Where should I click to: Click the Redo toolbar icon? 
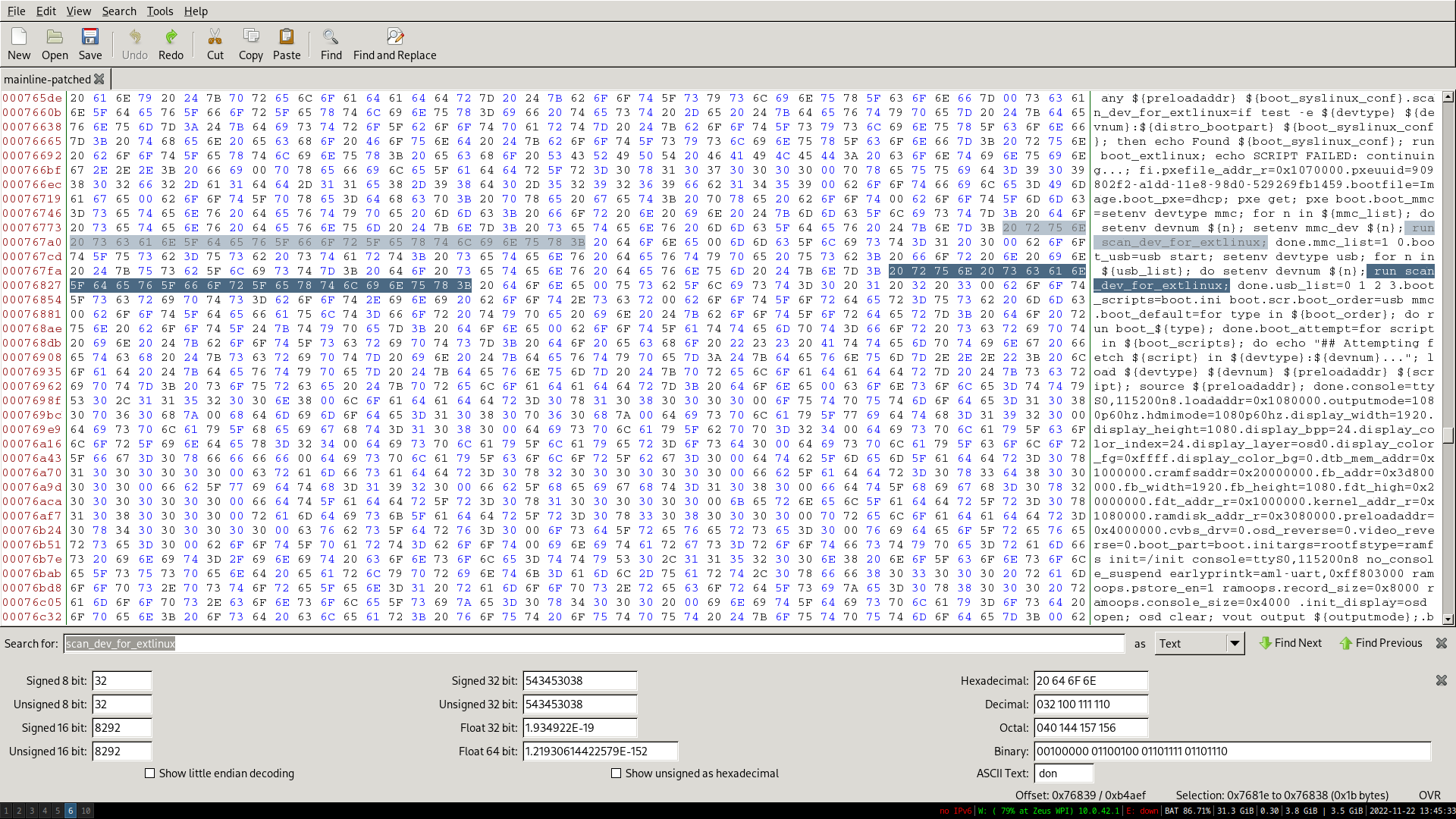coord(171,44)
